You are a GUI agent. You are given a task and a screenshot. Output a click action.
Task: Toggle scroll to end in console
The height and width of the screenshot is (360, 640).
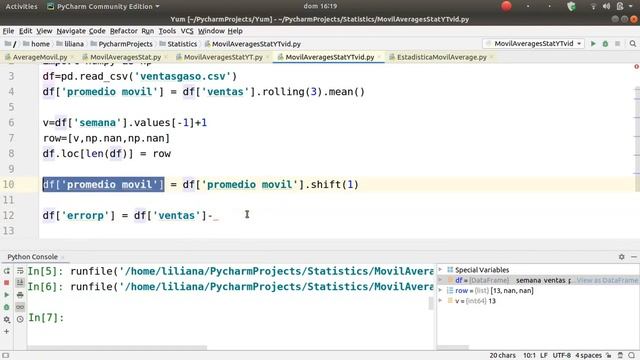click(20, 282)
